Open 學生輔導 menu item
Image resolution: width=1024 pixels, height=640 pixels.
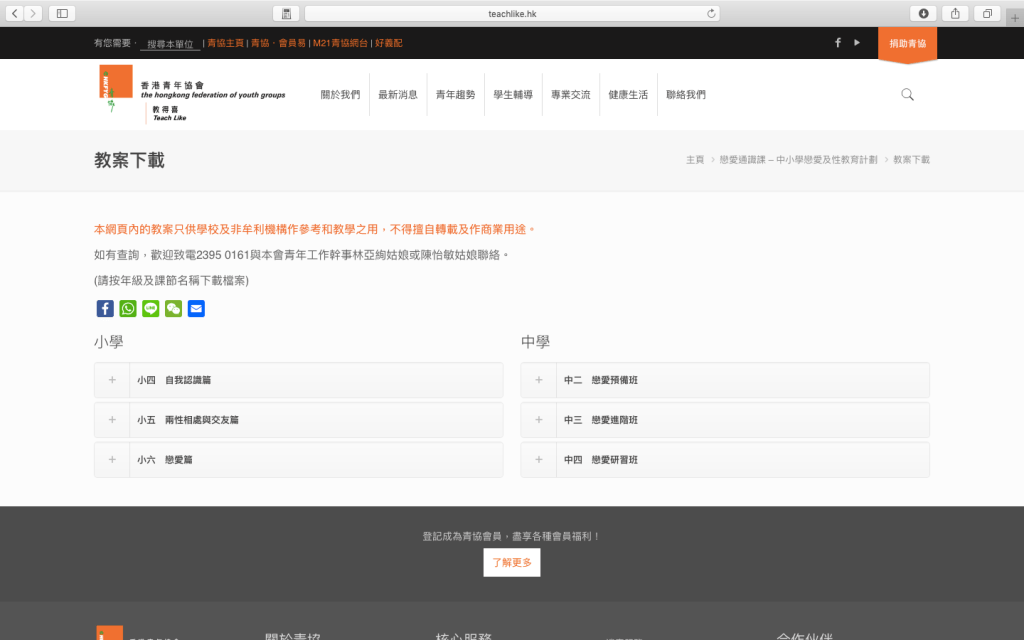click(x=513, y=95)
